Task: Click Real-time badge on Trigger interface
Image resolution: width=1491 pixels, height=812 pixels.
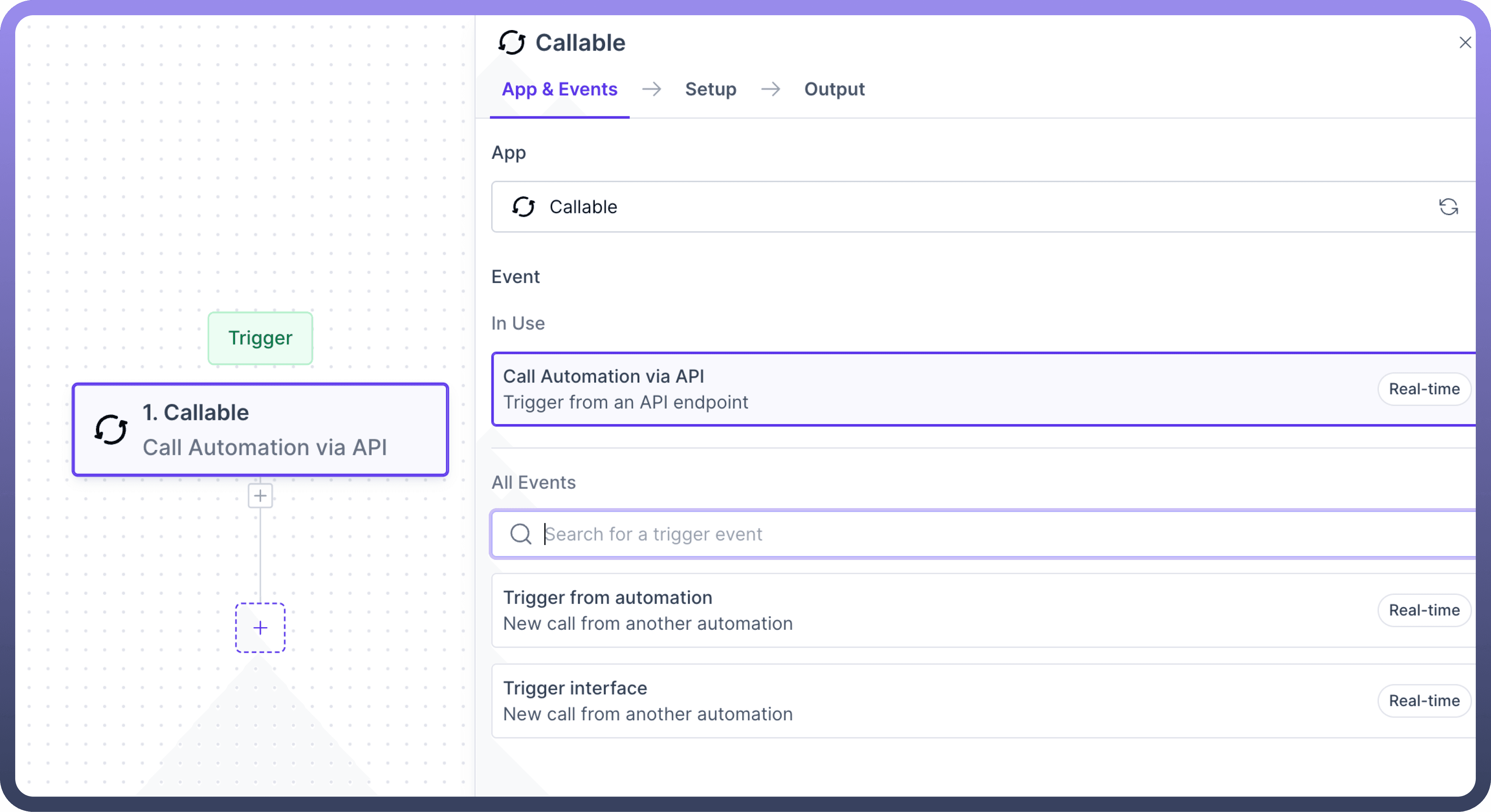Action: pos(1424,701)
